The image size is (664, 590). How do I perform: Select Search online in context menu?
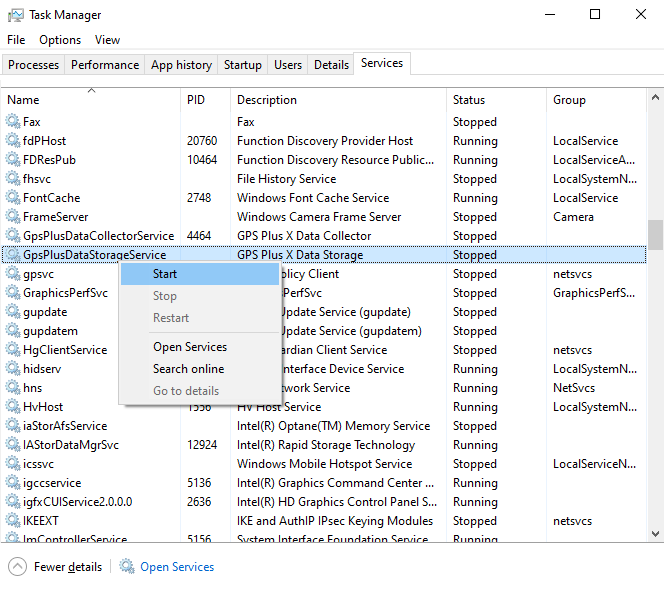pos(188,369)
